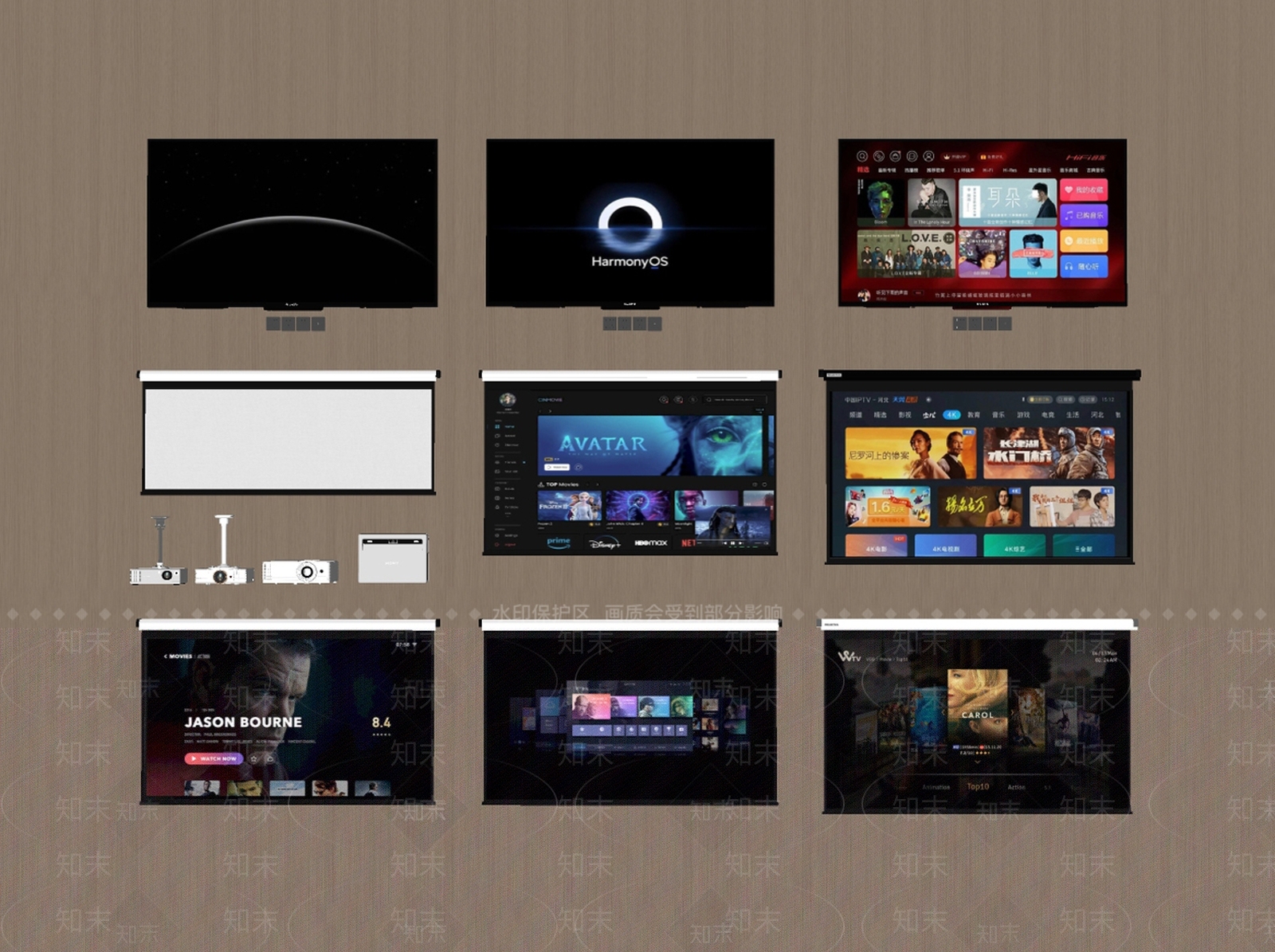Select the 4K tab in the IPTV screen
The height and width of the screenshot is (952, 1275).
click(951, 415)
